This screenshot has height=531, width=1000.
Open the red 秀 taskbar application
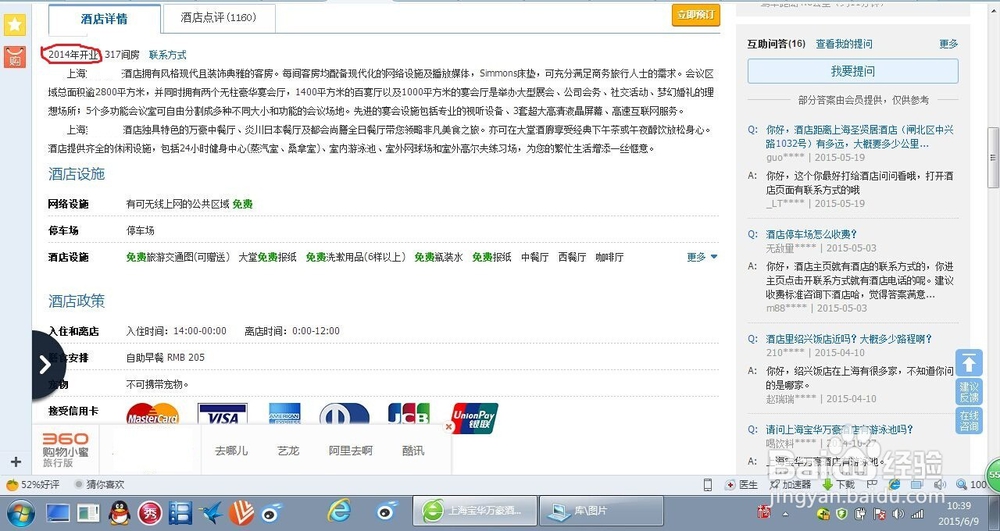(150, 513)
